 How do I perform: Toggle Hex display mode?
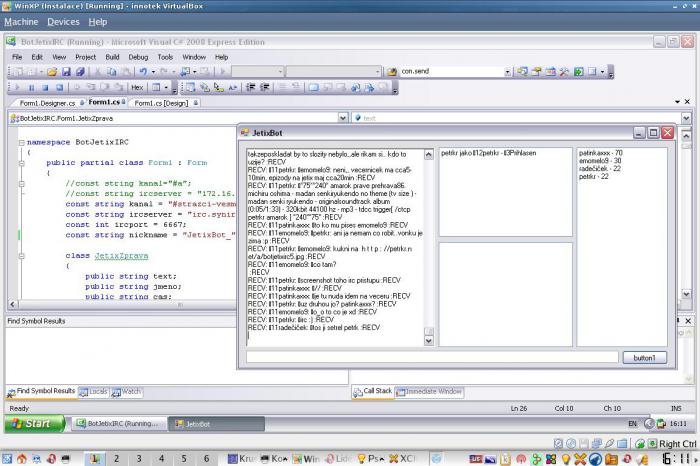(137, 87)
